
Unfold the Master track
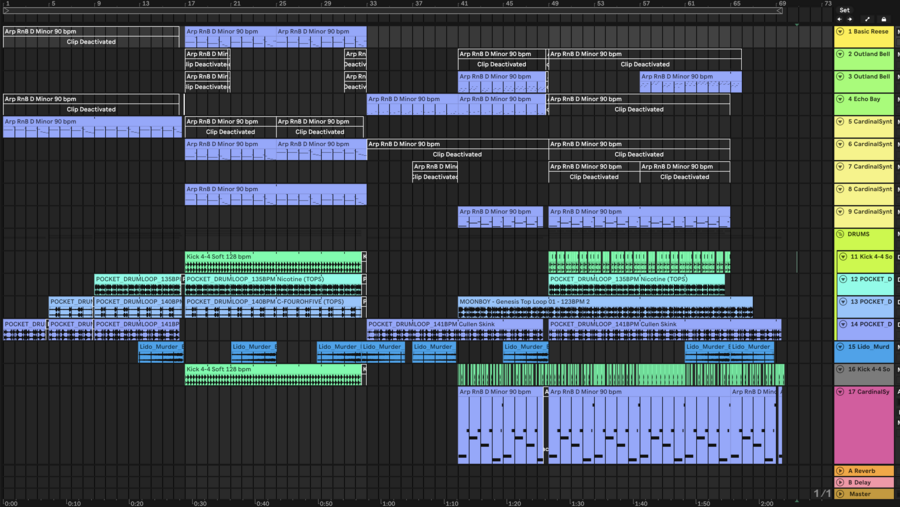[841, 494]
